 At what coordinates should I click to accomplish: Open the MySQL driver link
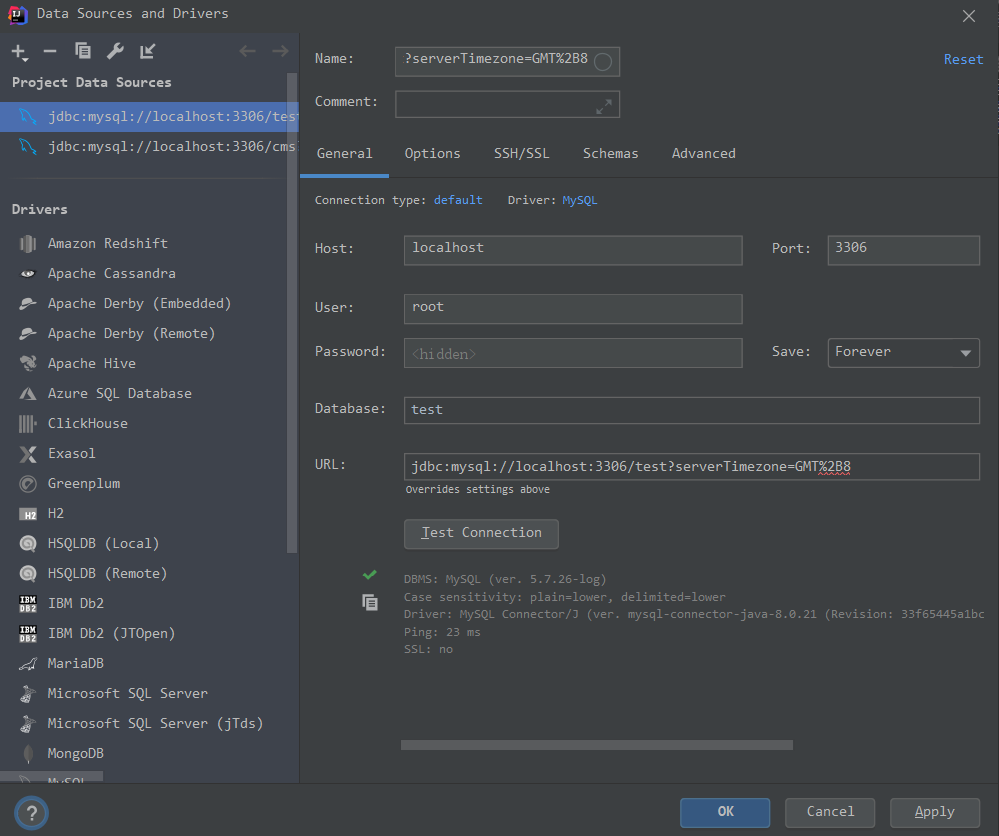580,201
